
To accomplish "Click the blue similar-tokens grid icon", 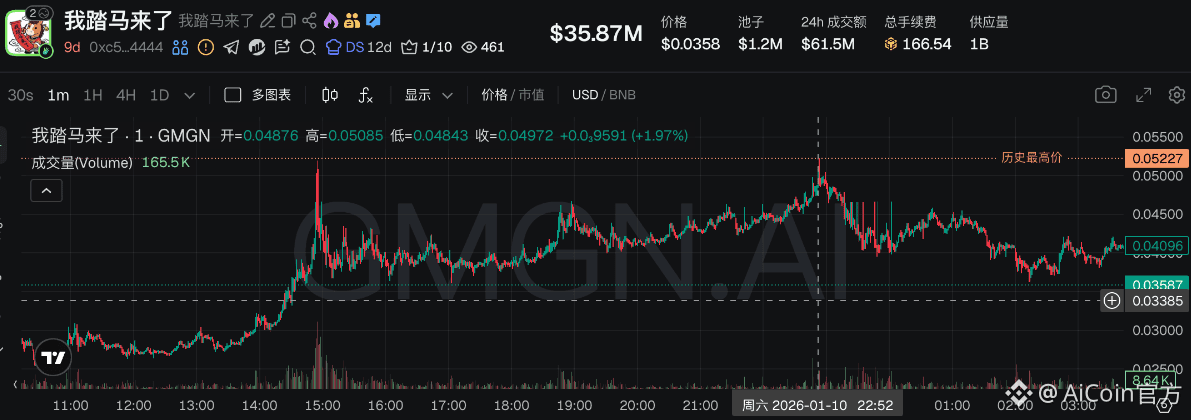I will click(180, 47).
